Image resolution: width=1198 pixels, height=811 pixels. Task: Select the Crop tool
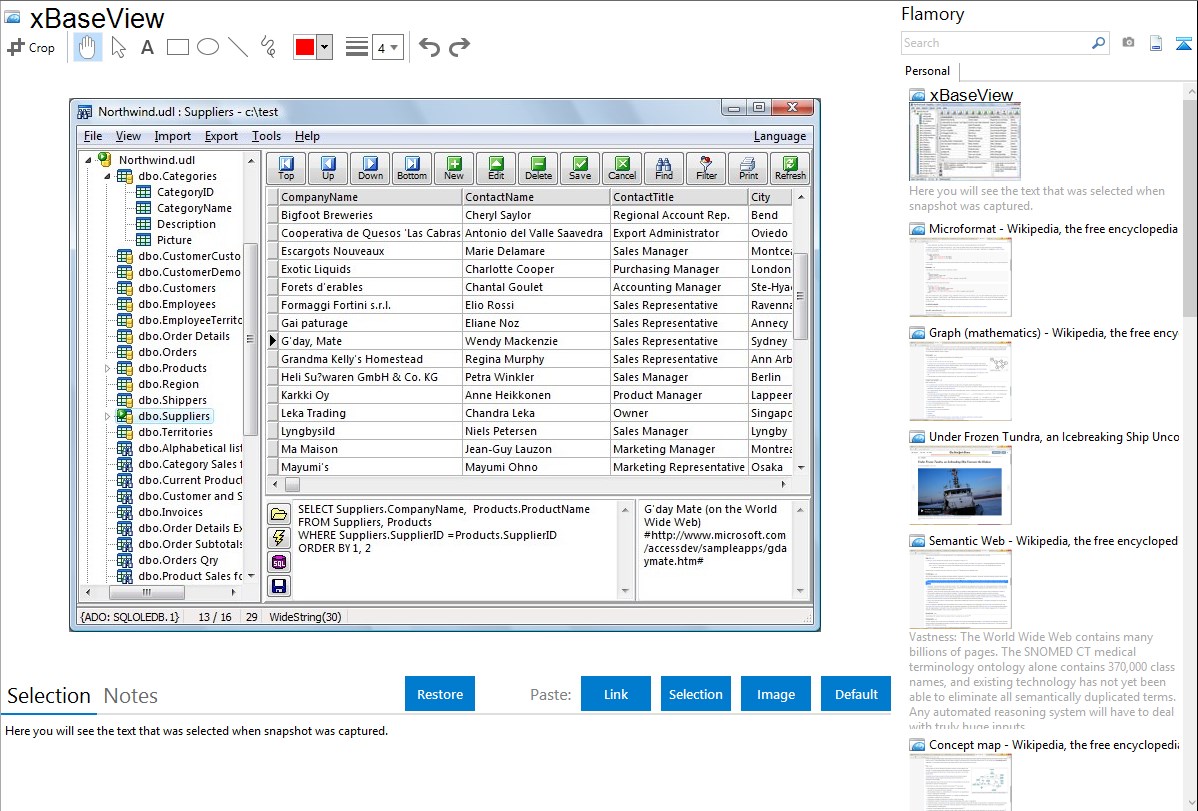(31, 47)
